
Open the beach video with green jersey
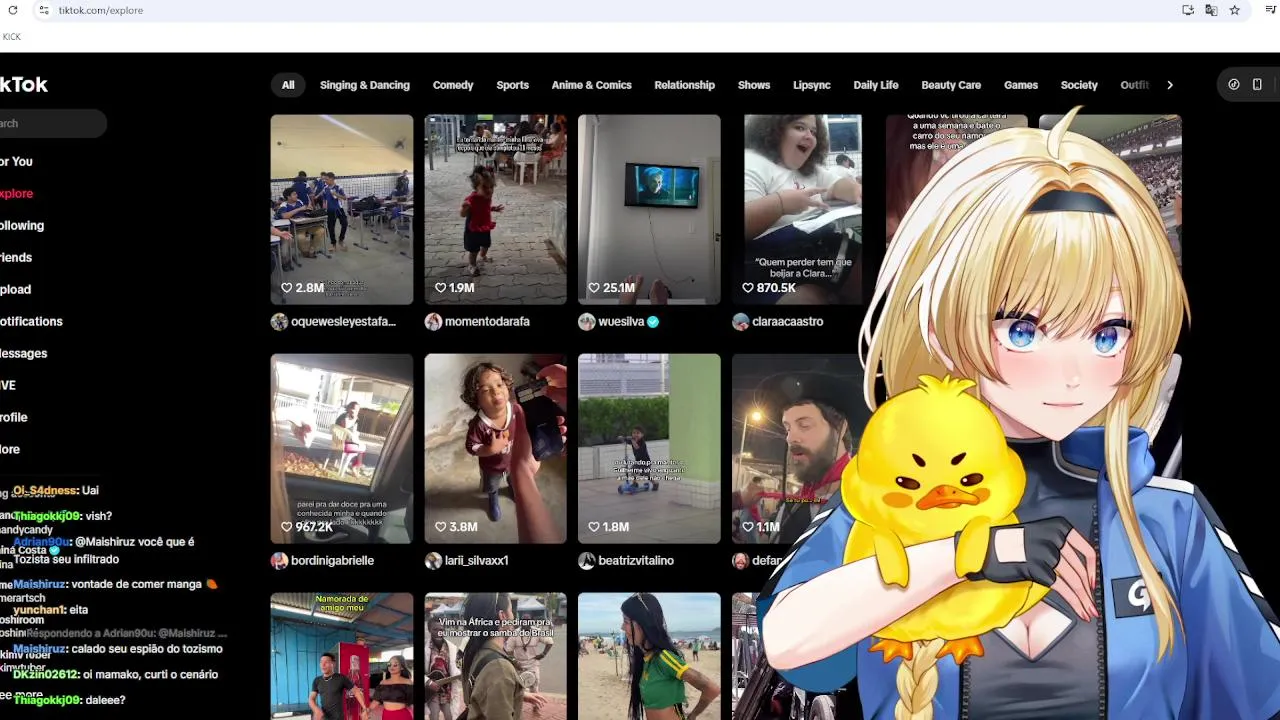point(649,656)
